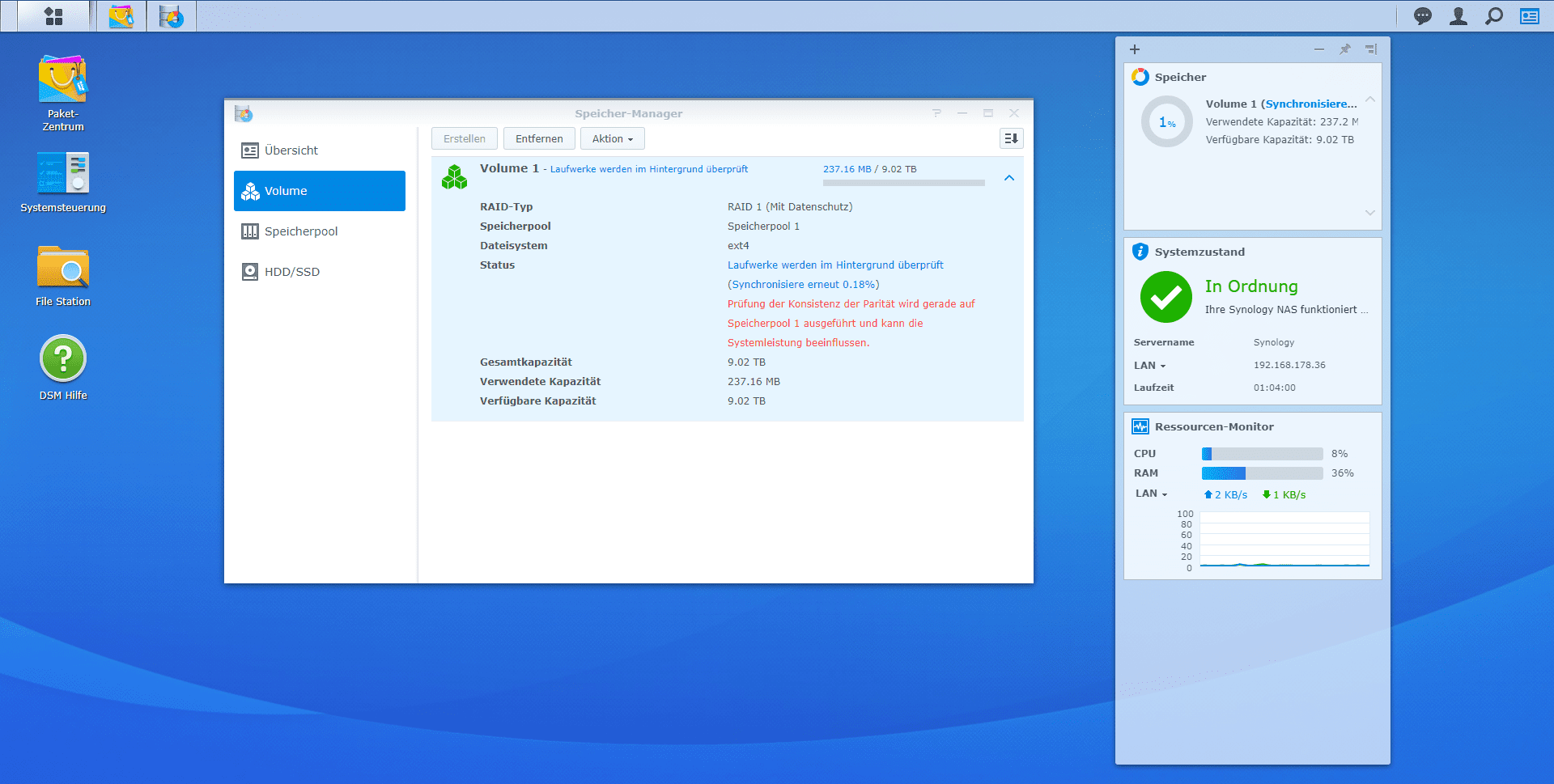Switch to Speicher-Manager in the taskbar
Viewport: 1554px width, 784px height.
[x=172, y=16]
